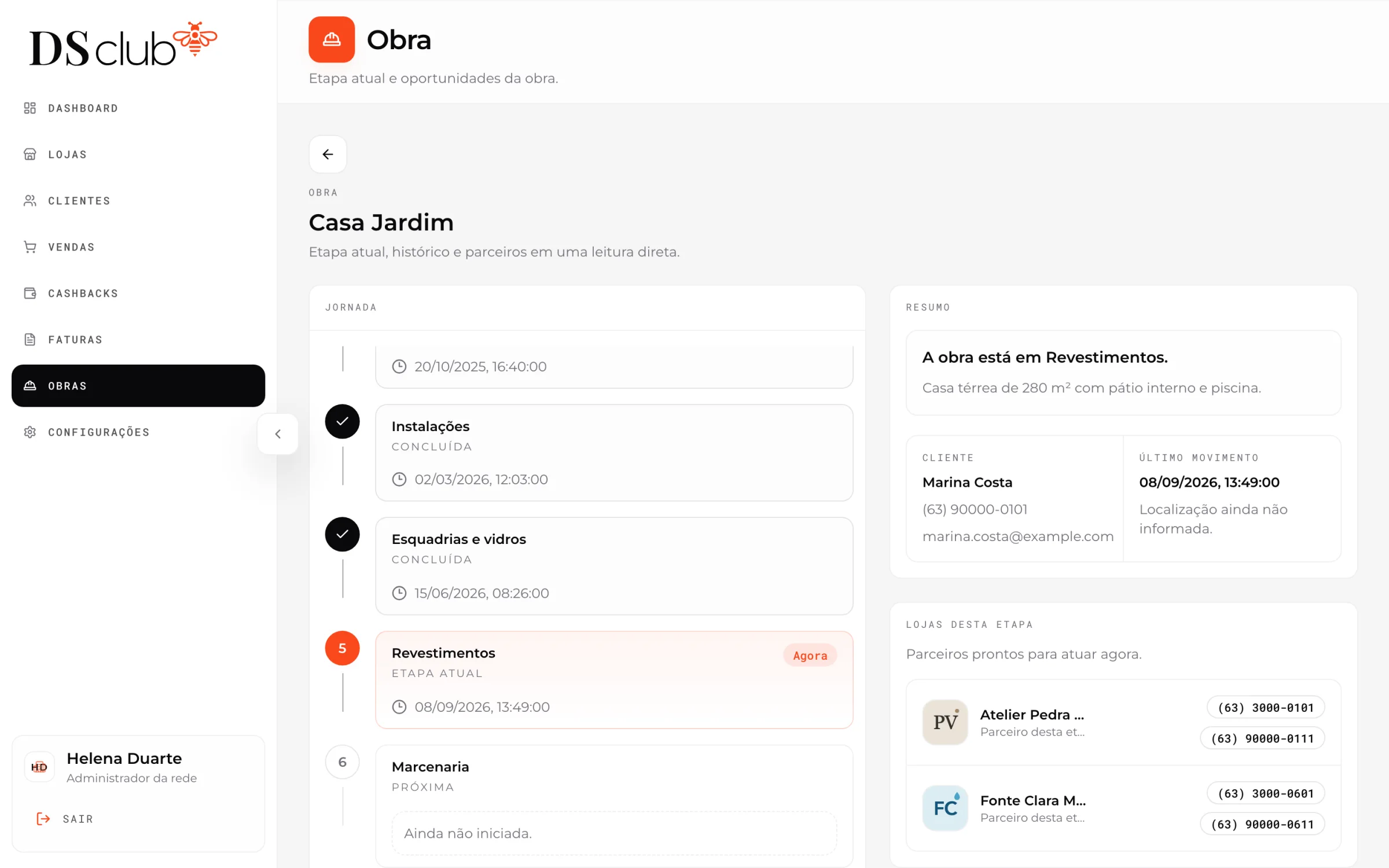Click the back arrow button

point(328,155)
